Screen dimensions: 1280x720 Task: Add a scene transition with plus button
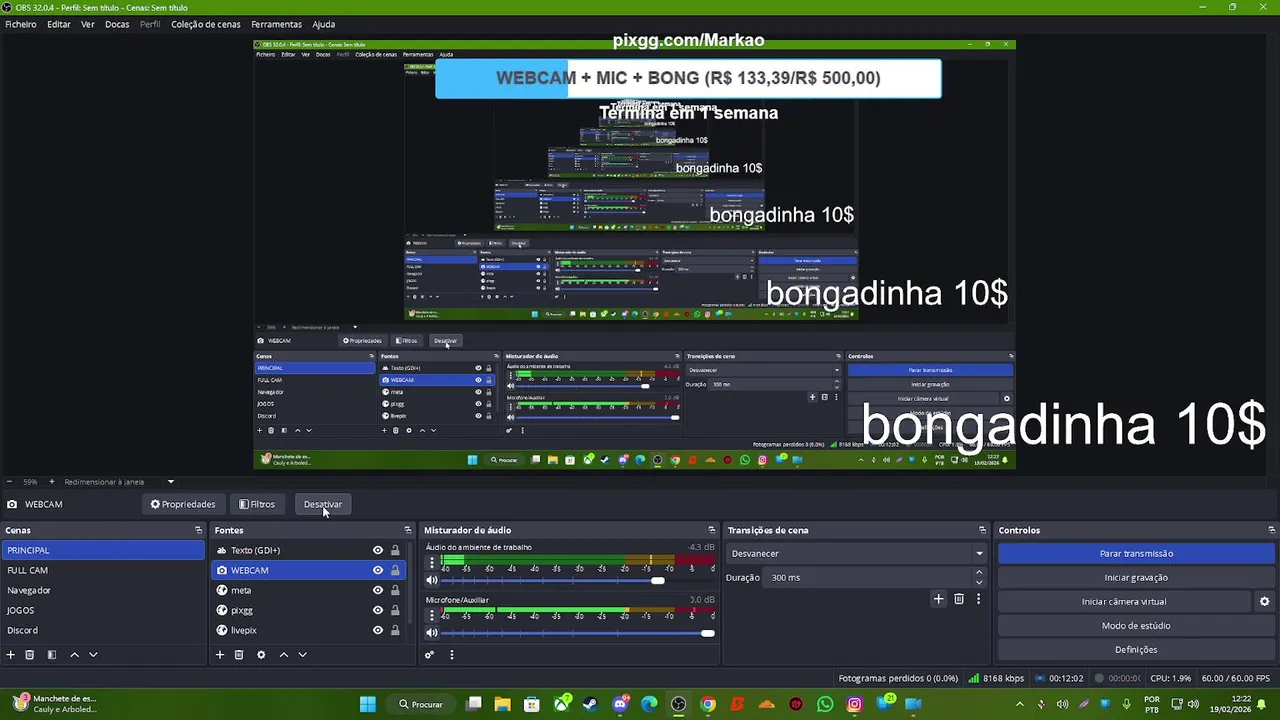pos(938,599)
